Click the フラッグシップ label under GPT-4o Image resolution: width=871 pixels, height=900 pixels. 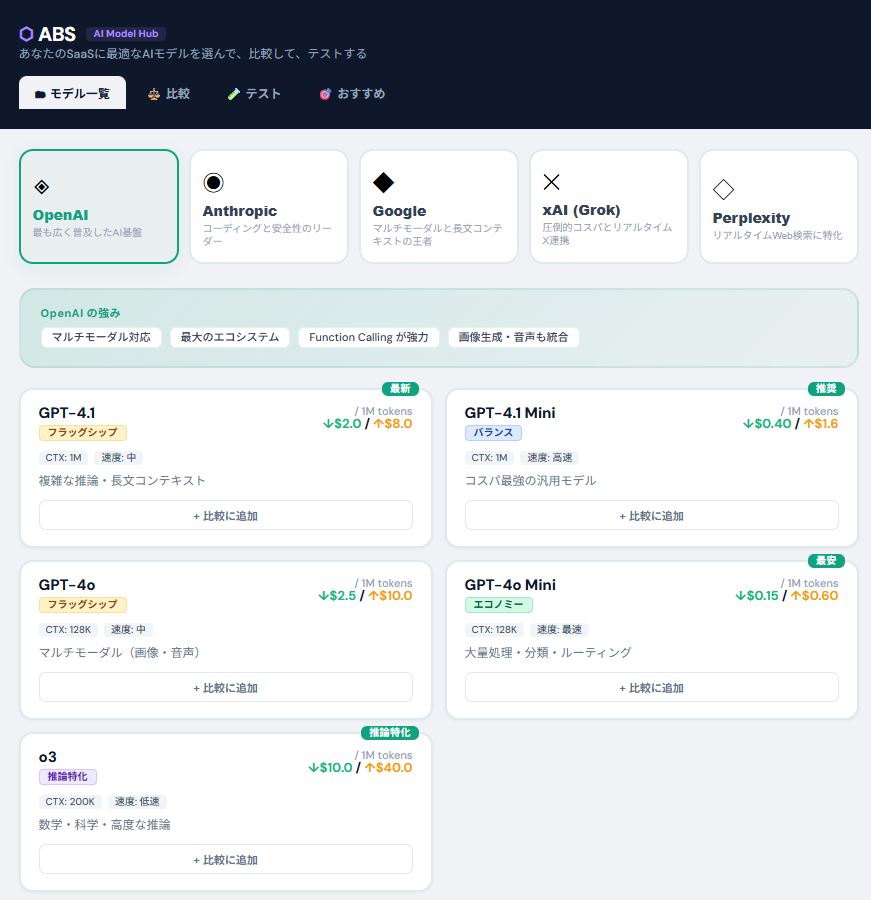point(83,605)
